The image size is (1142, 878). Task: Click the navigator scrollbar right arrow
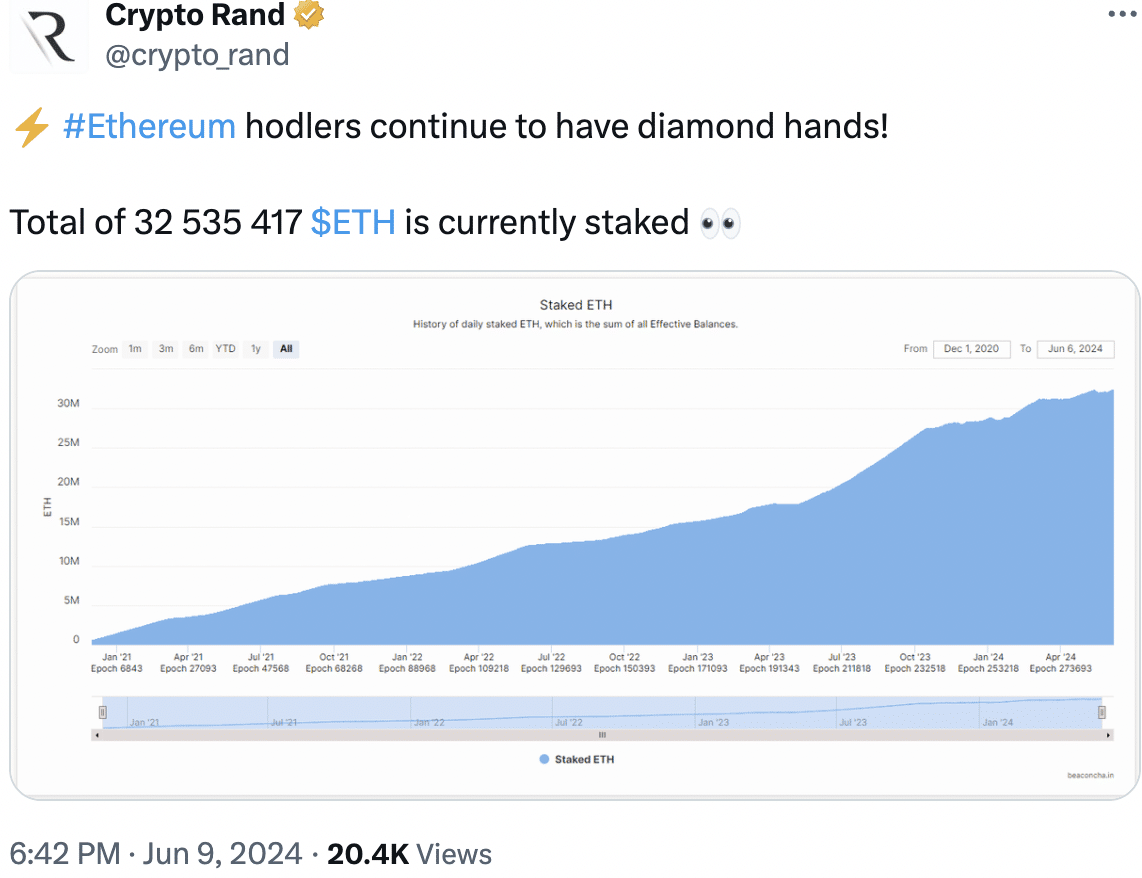[1108, 735]
